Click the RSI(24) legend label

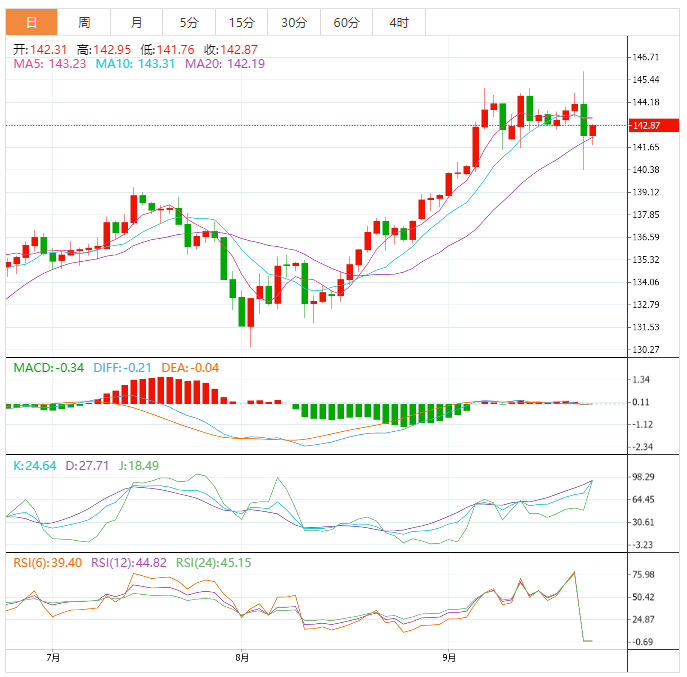click(x=213, y=563)
